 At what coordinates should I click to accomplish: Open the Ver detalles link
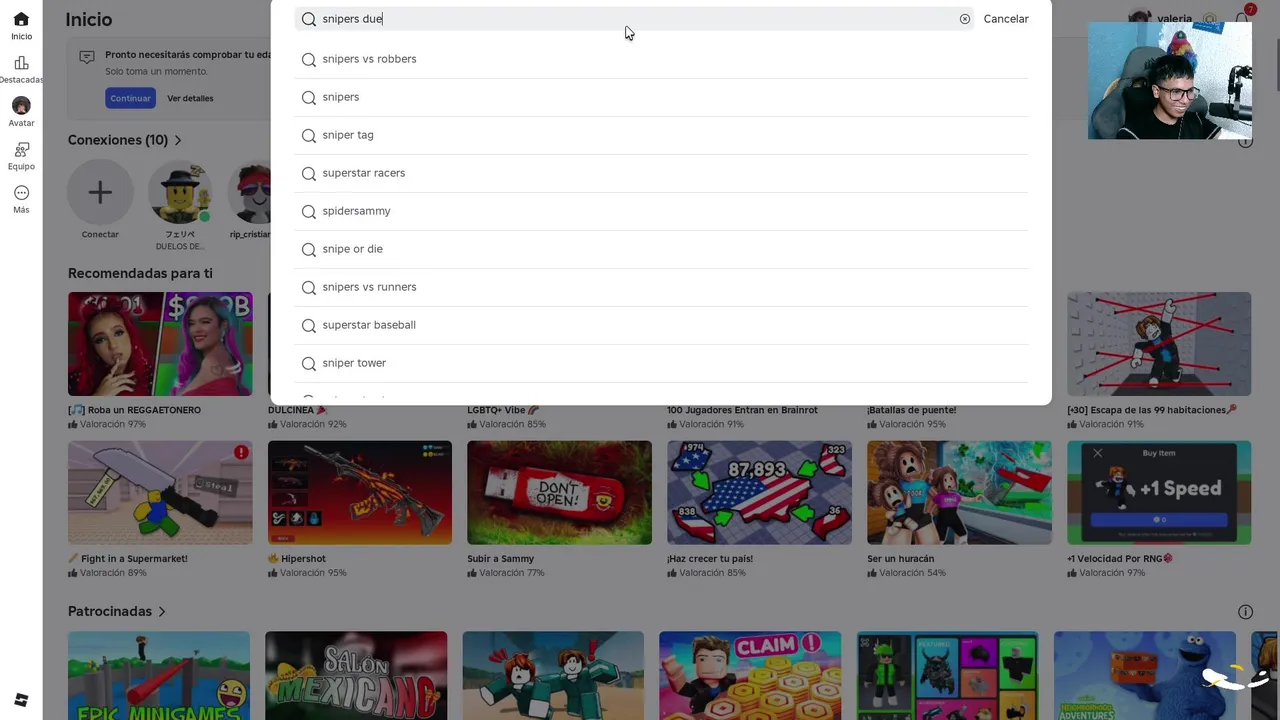[x=190, y=98]
